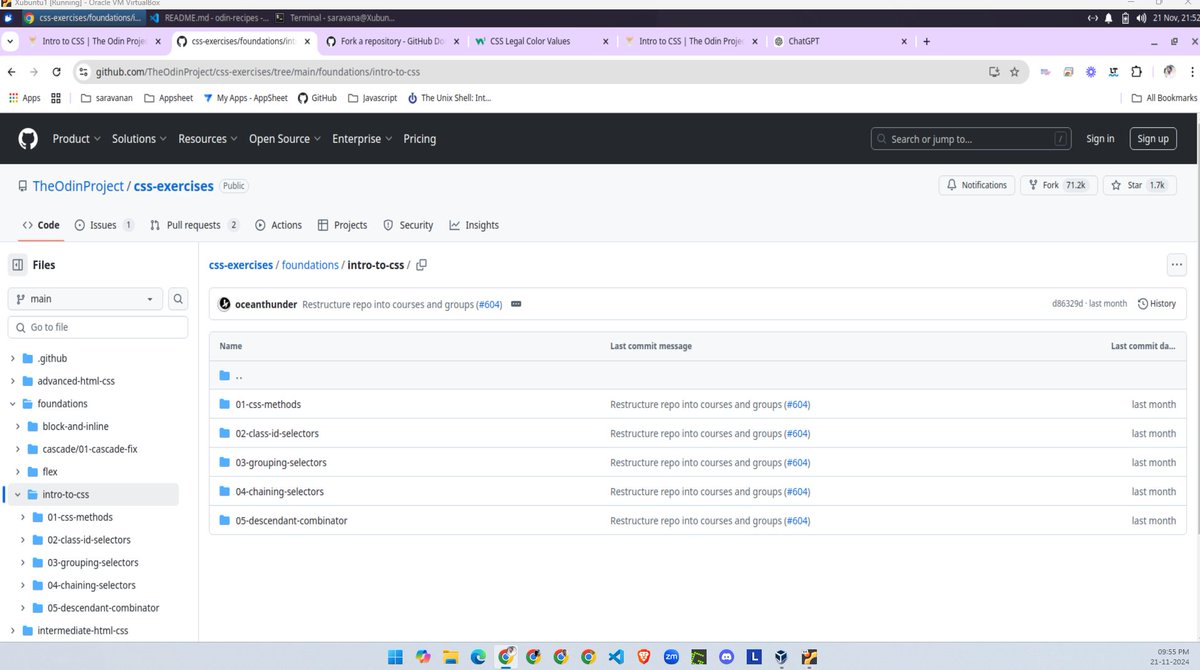Open the Actions tab
This screenshot has width=1200, height=670.
(x=279, y=225)
